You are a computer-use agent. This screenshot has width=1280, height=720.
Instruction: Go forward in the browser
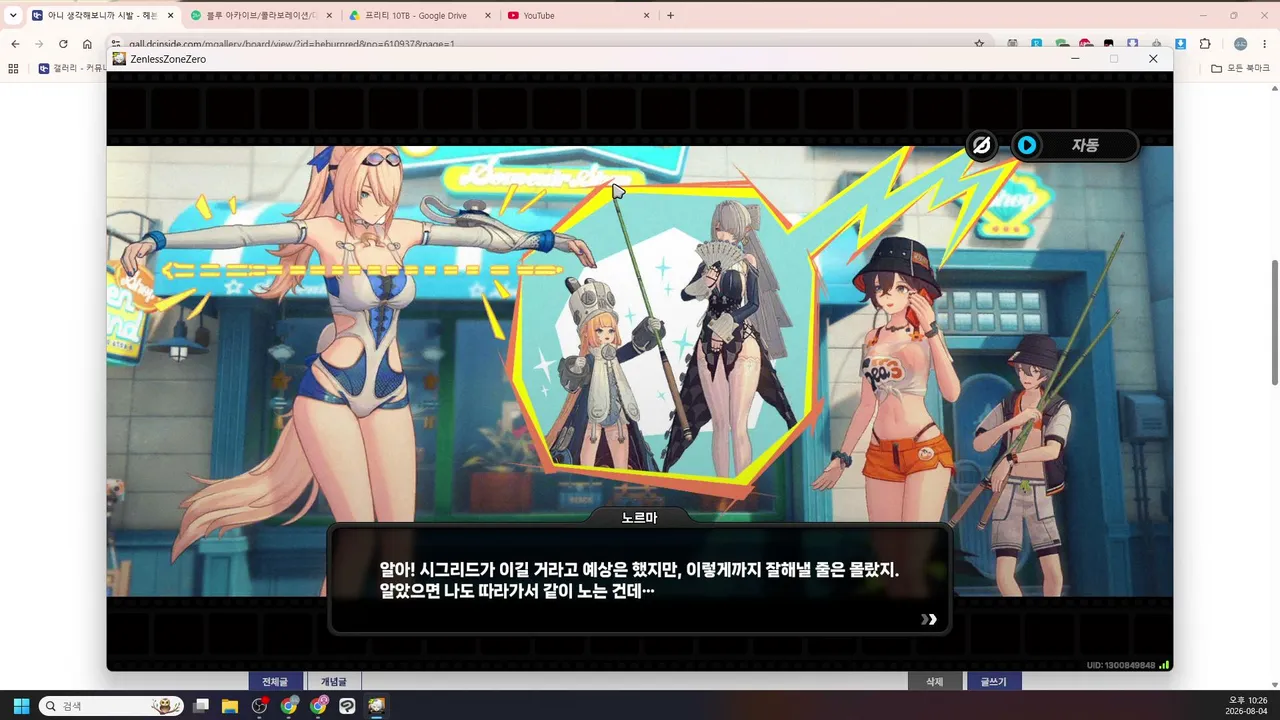click(39, 44)
